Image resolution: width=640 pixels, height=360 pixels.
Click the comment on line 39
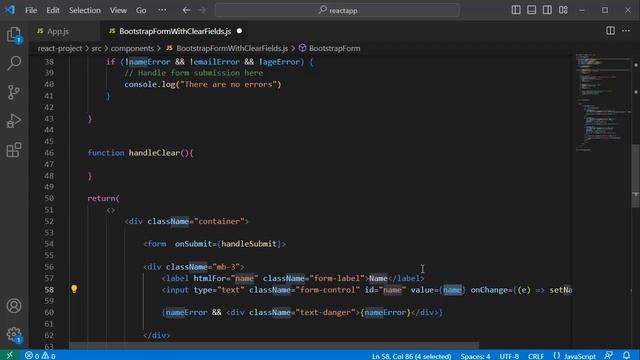coord(194,73)
